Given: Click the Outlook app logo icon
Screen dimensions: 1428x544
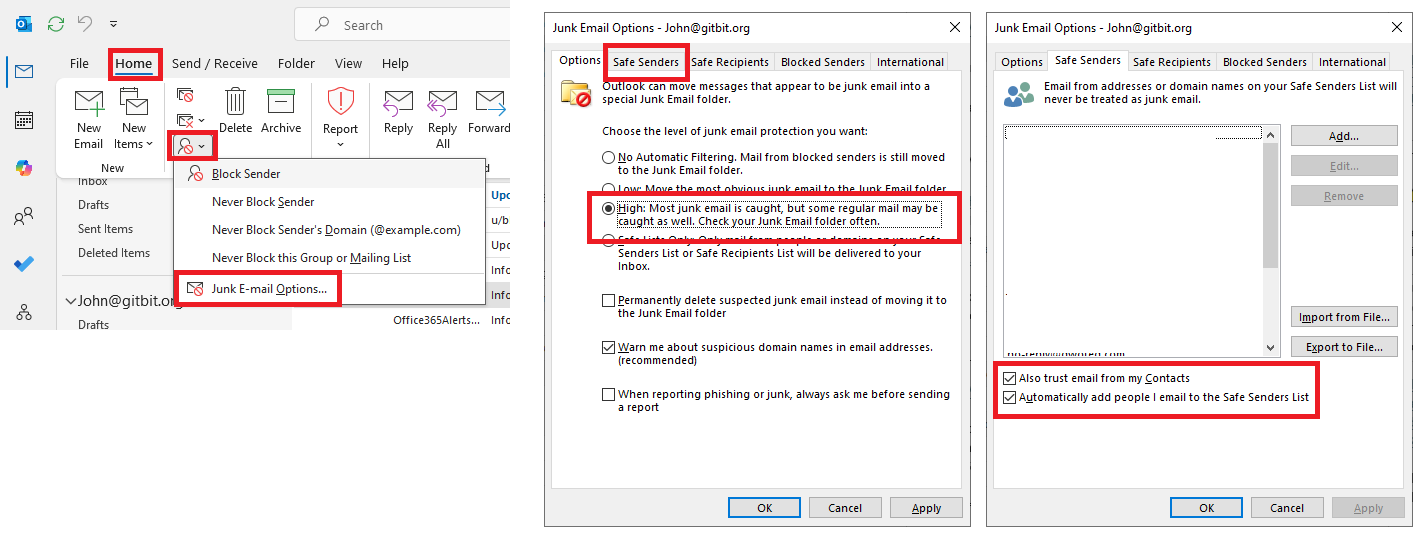Looking at the screenshot, I should (x=24, y=22).
